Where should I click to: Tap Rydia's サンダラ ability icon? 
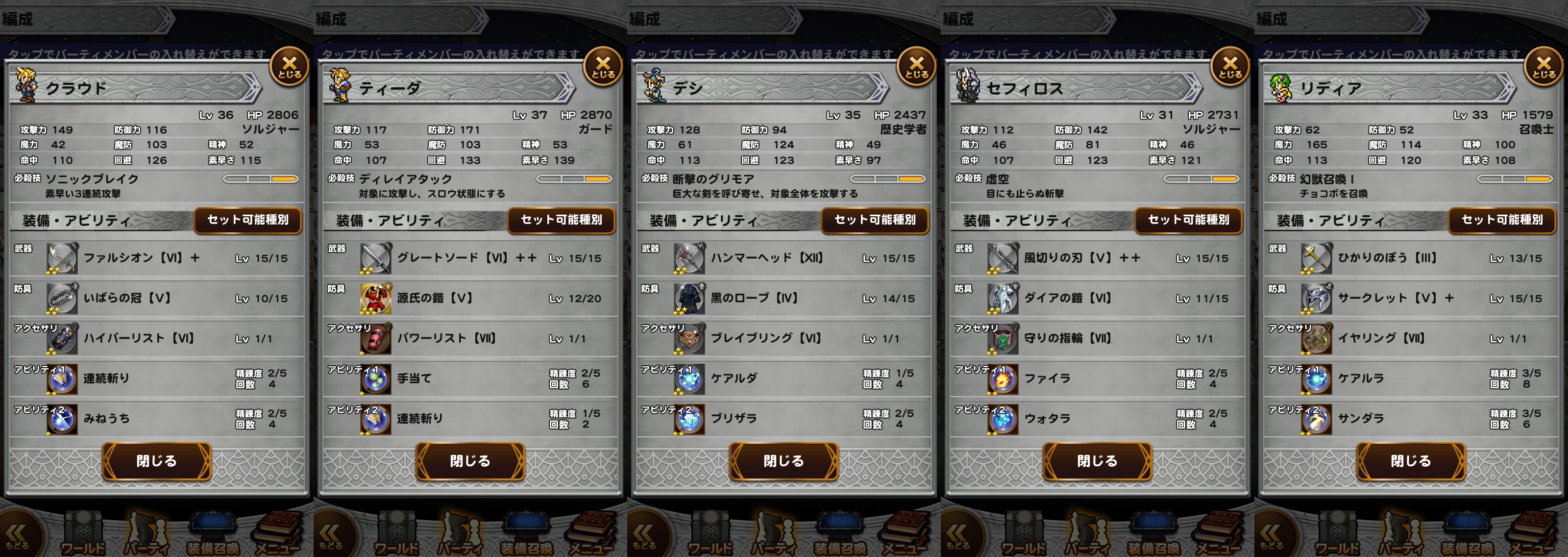pos(1316,419)
